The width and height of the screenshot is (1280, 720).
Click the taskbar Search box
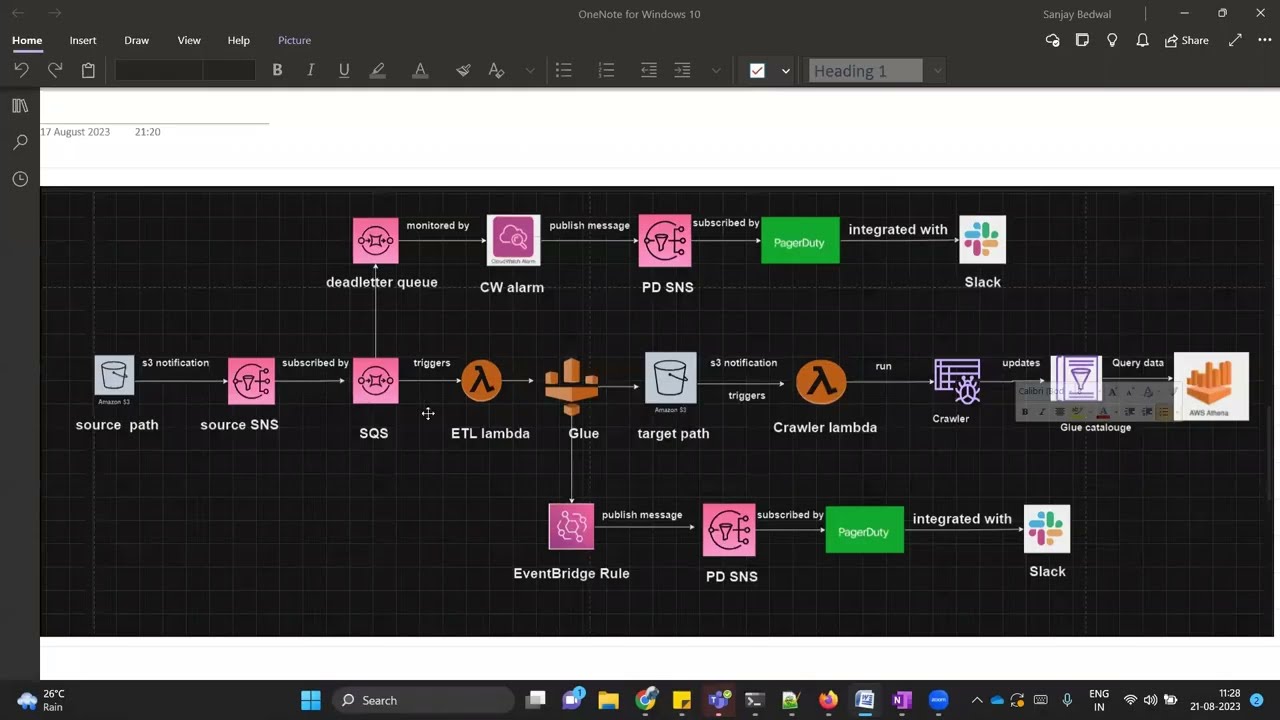pyautogui.click(x=422, y=700)
